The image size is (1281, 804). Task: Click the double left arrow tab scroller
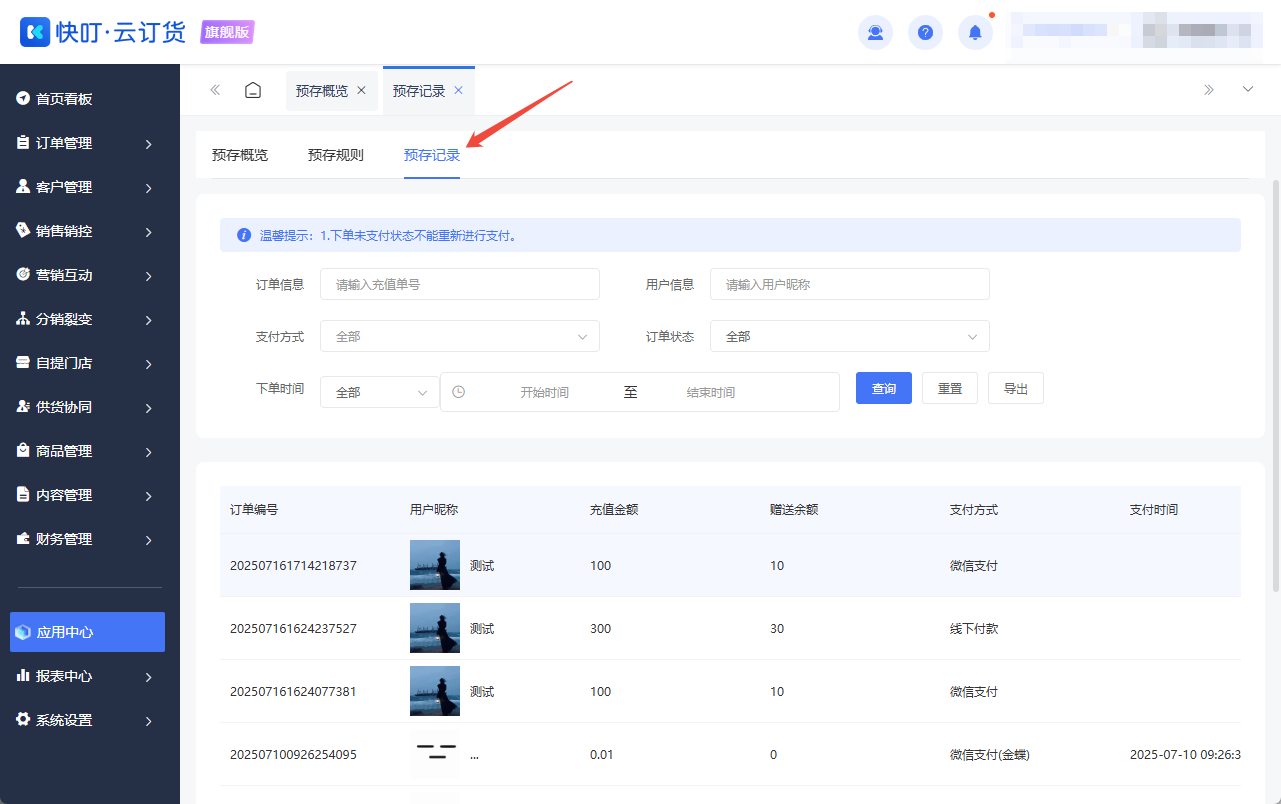click(x=215, y=90)
